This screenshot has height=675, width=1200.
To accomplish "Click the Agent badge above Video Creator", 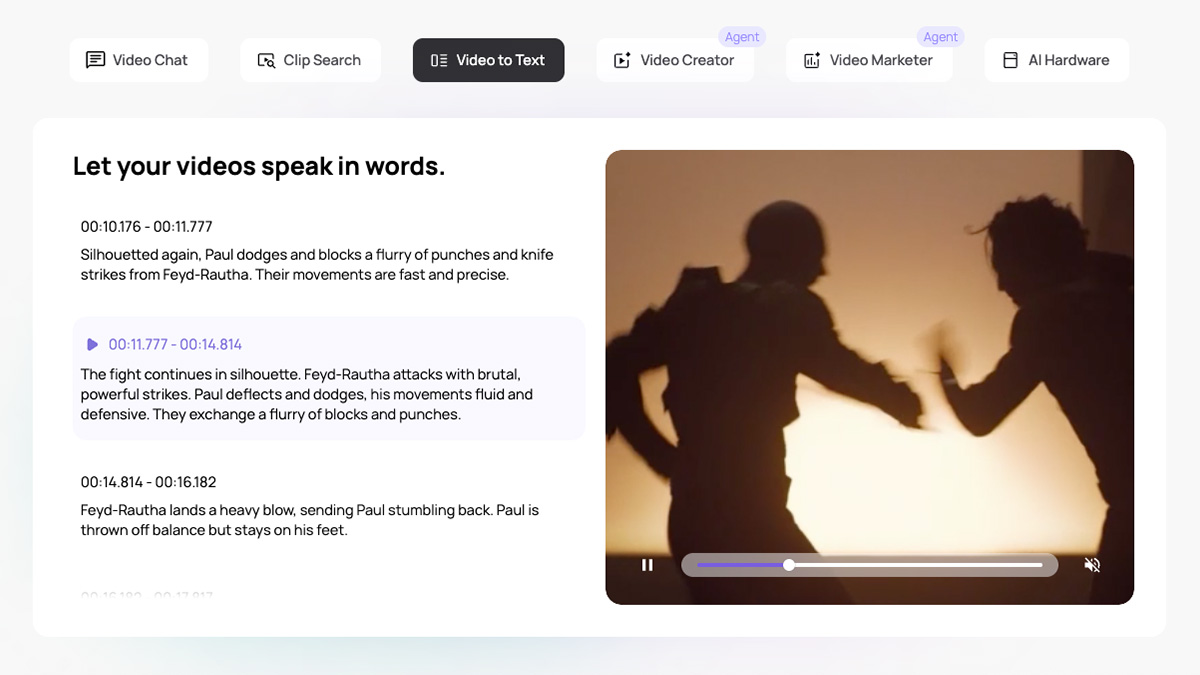I will pyautogui.click(x=742, y=37).
